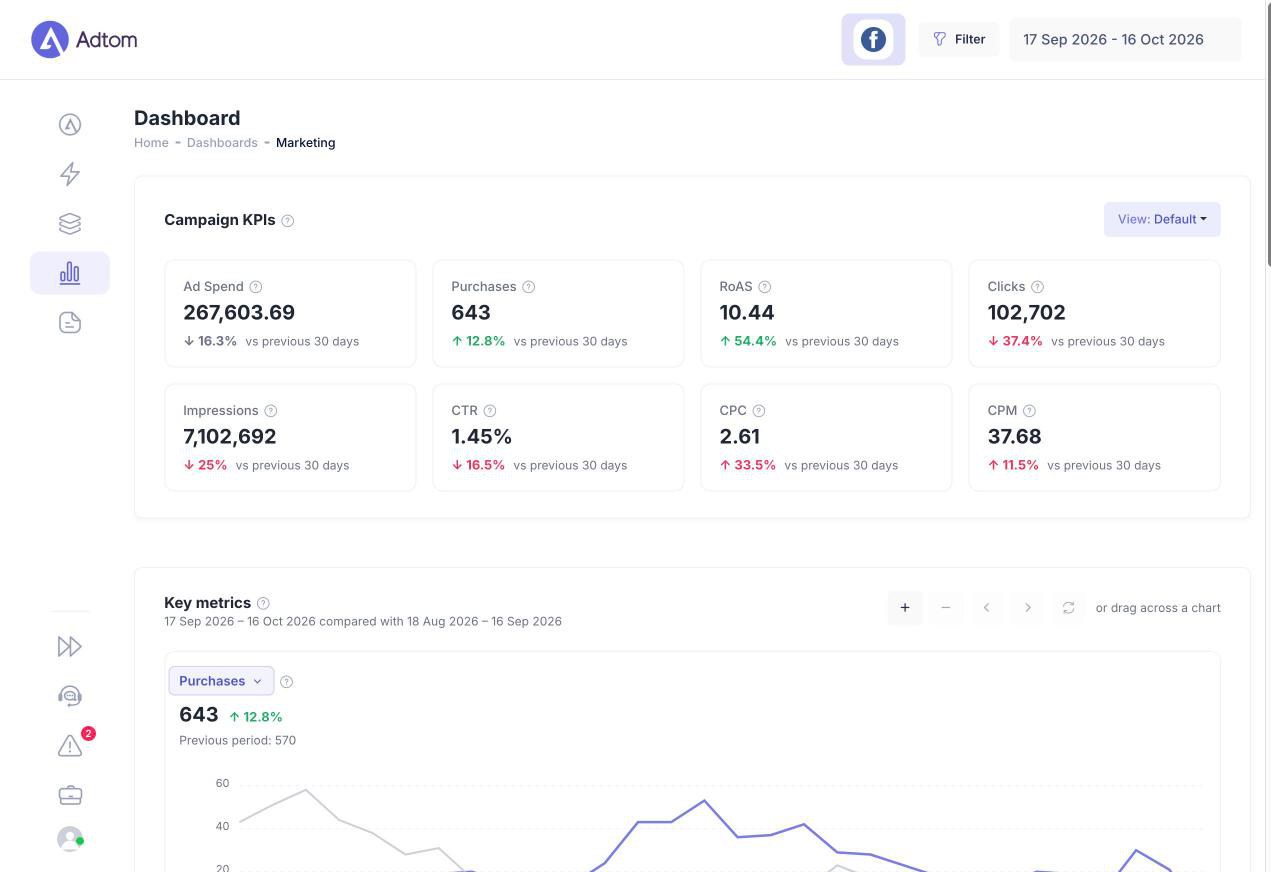Show help tooltip for CPC
Viewport: 1271px width, 872px height.
(759, 411)
